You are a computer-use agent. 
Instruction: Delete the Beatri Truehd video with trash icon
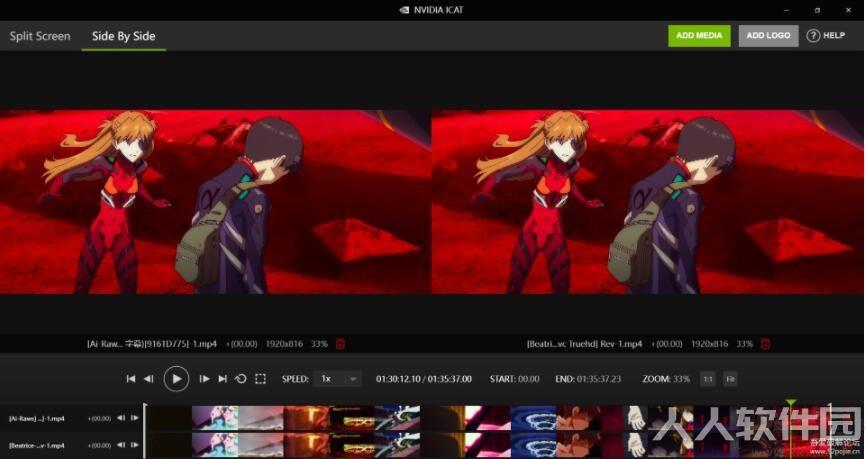click(765, 344)
